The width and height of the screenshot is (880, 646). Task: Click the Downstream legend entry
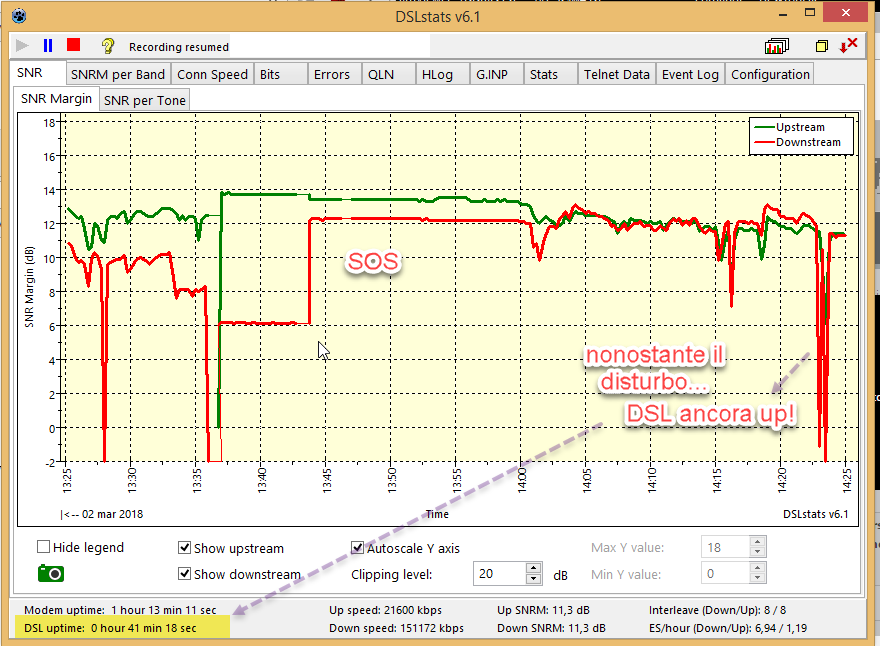tap(798, 143)
